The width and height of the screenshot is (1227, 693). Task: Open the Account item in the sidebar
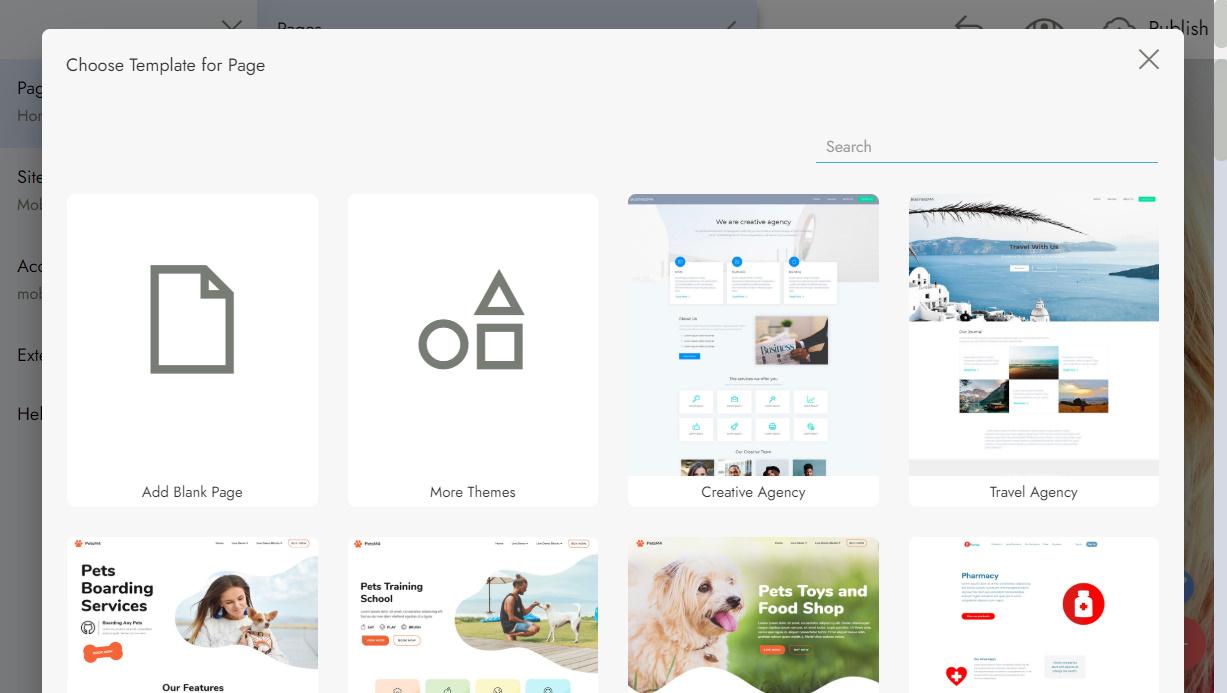click(x=29, y=267)
